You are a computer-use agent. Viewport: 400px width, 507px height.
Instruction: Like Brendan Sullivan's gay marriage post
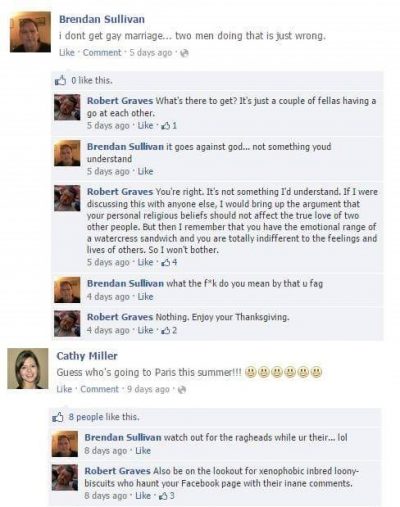pyautogui.click(x=67, y=53)
